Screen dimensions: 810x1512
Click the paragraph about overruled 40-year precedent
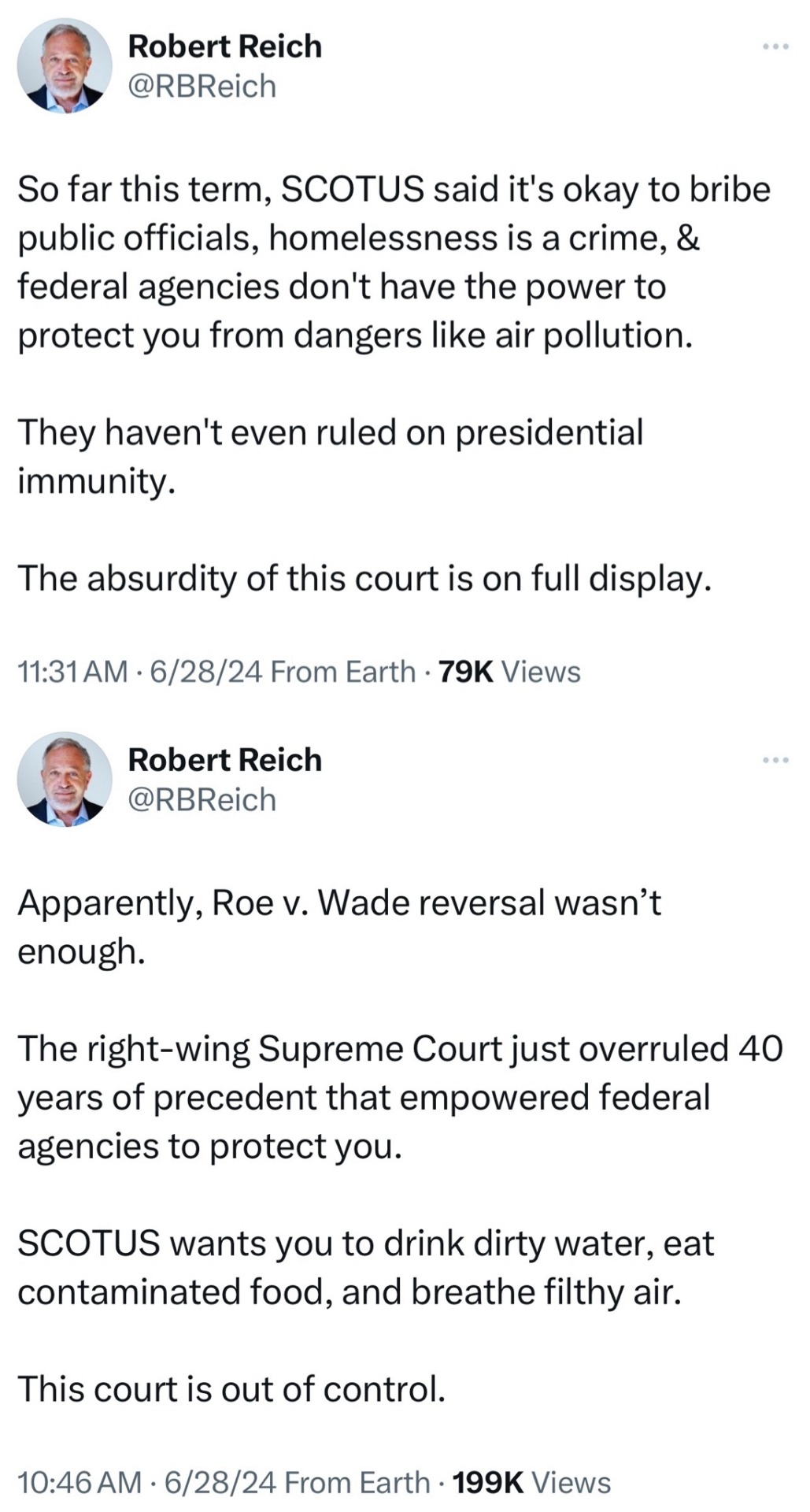click(x=399, y=1097)
